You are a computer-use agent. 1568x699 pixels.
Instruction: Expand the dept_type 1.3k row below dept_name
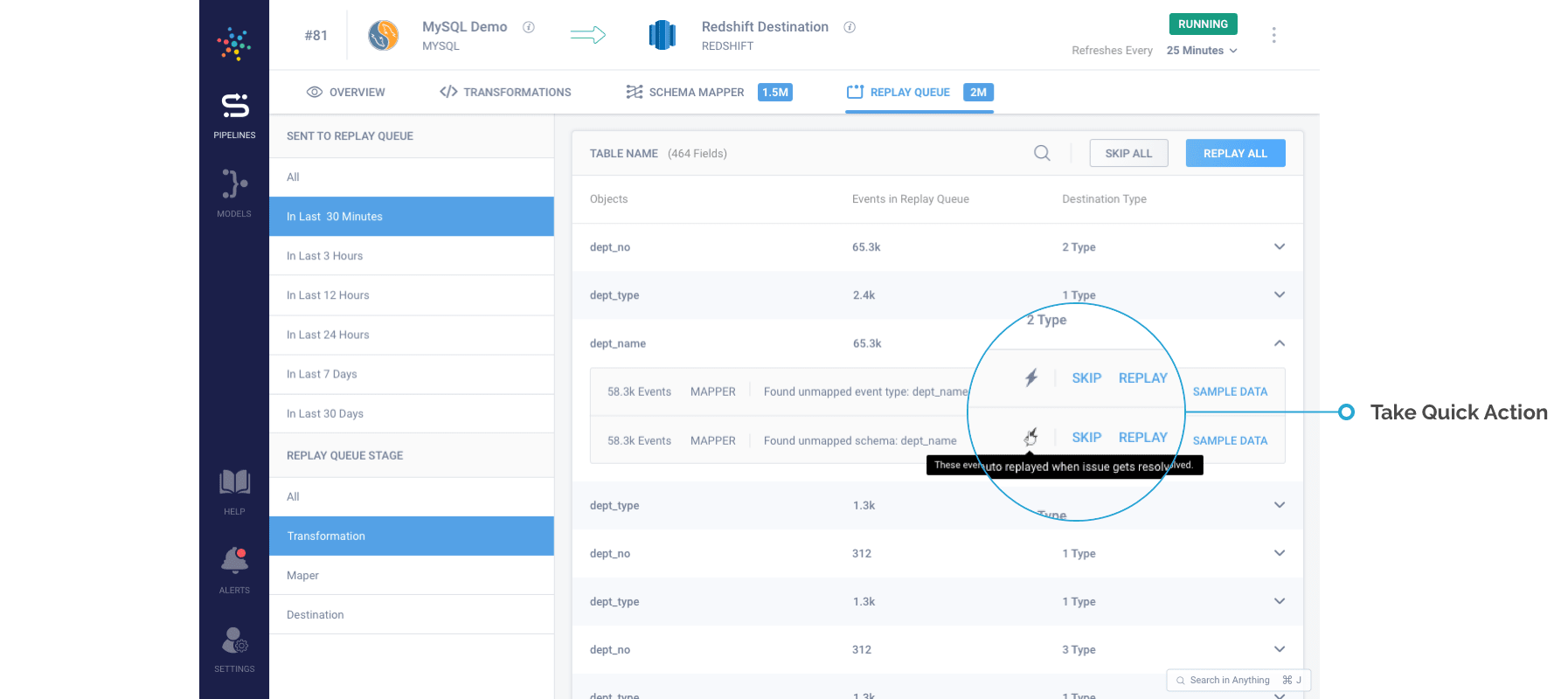[1280, 505]
